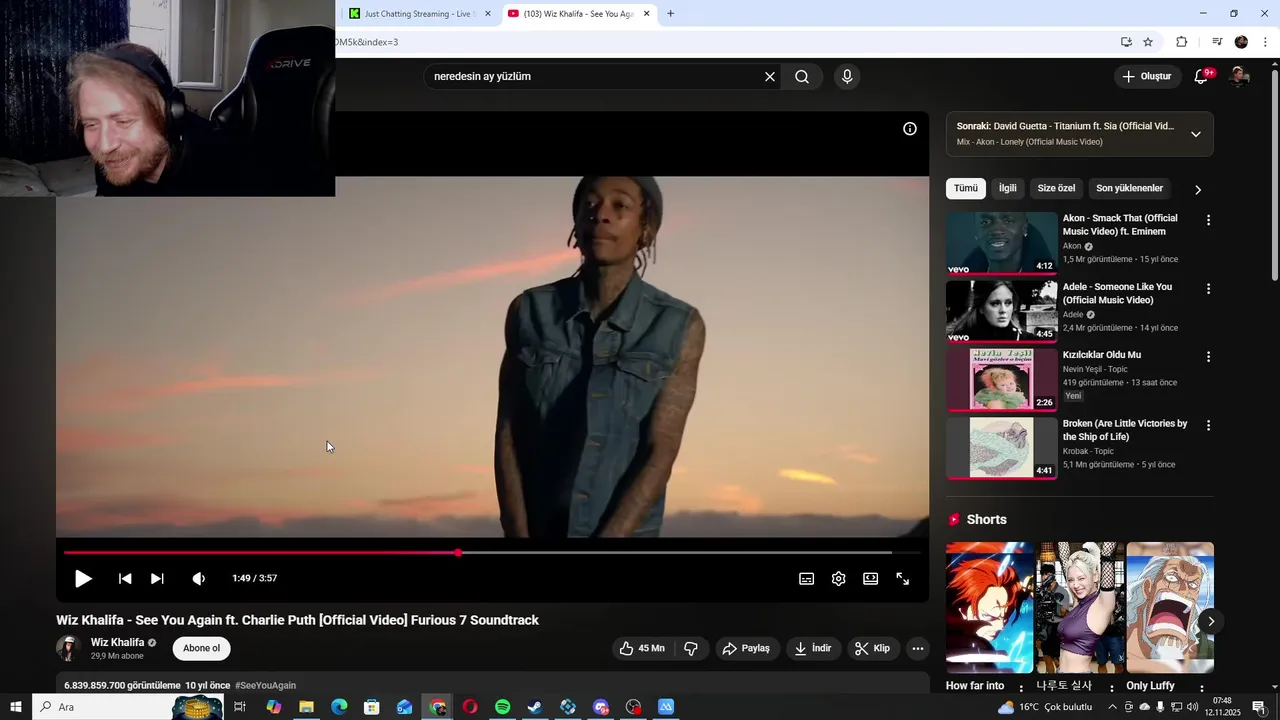Image resolution: width=1280 pixels, height=720 pixels.
Task: Open Kızılcıklar Oldu Mu video thumbnail
Action: tap(1001, 380)
